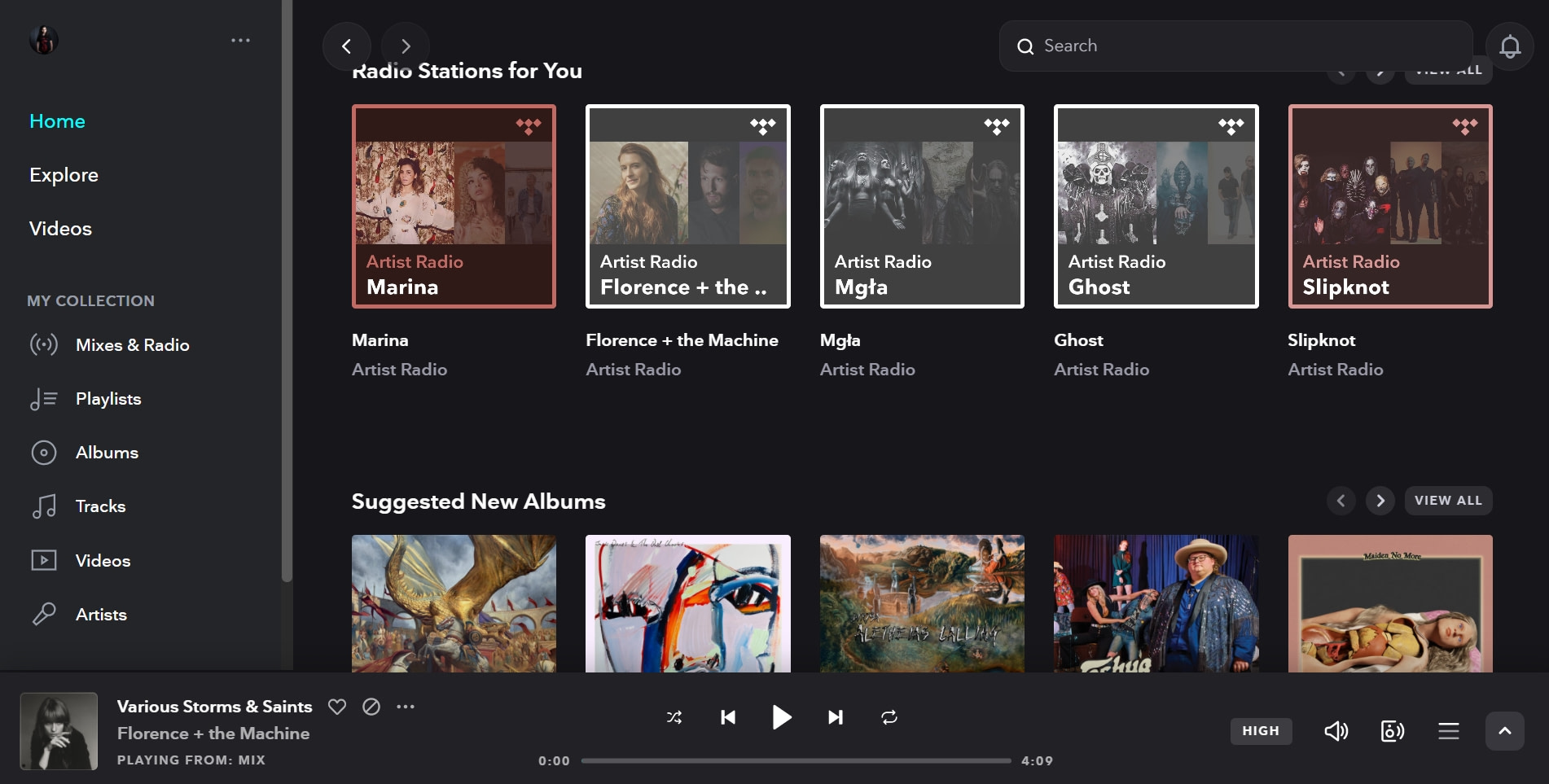Open the volume speaker control
The width and height of the screenshot is (1549, 784).
(x=1336, y=731)
